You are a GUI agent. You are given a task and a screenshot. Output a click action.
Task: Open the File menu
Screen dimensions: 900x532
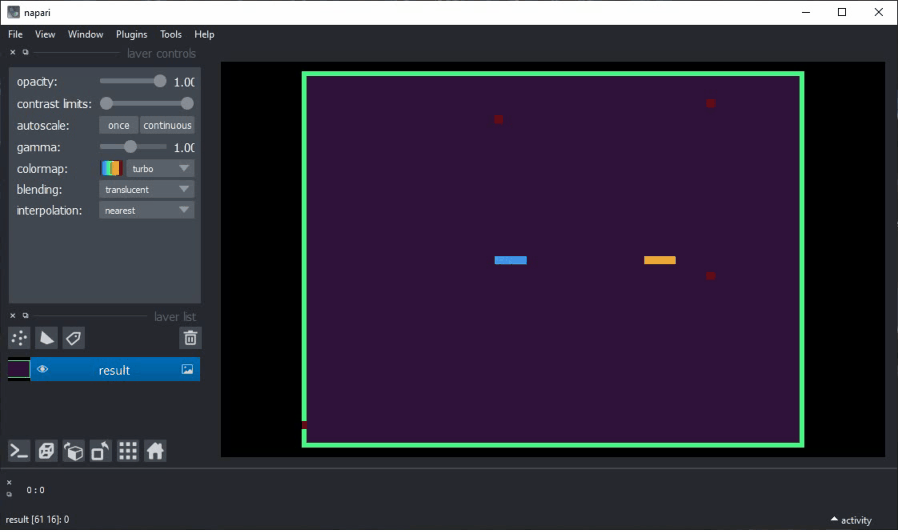click(15, 34)
